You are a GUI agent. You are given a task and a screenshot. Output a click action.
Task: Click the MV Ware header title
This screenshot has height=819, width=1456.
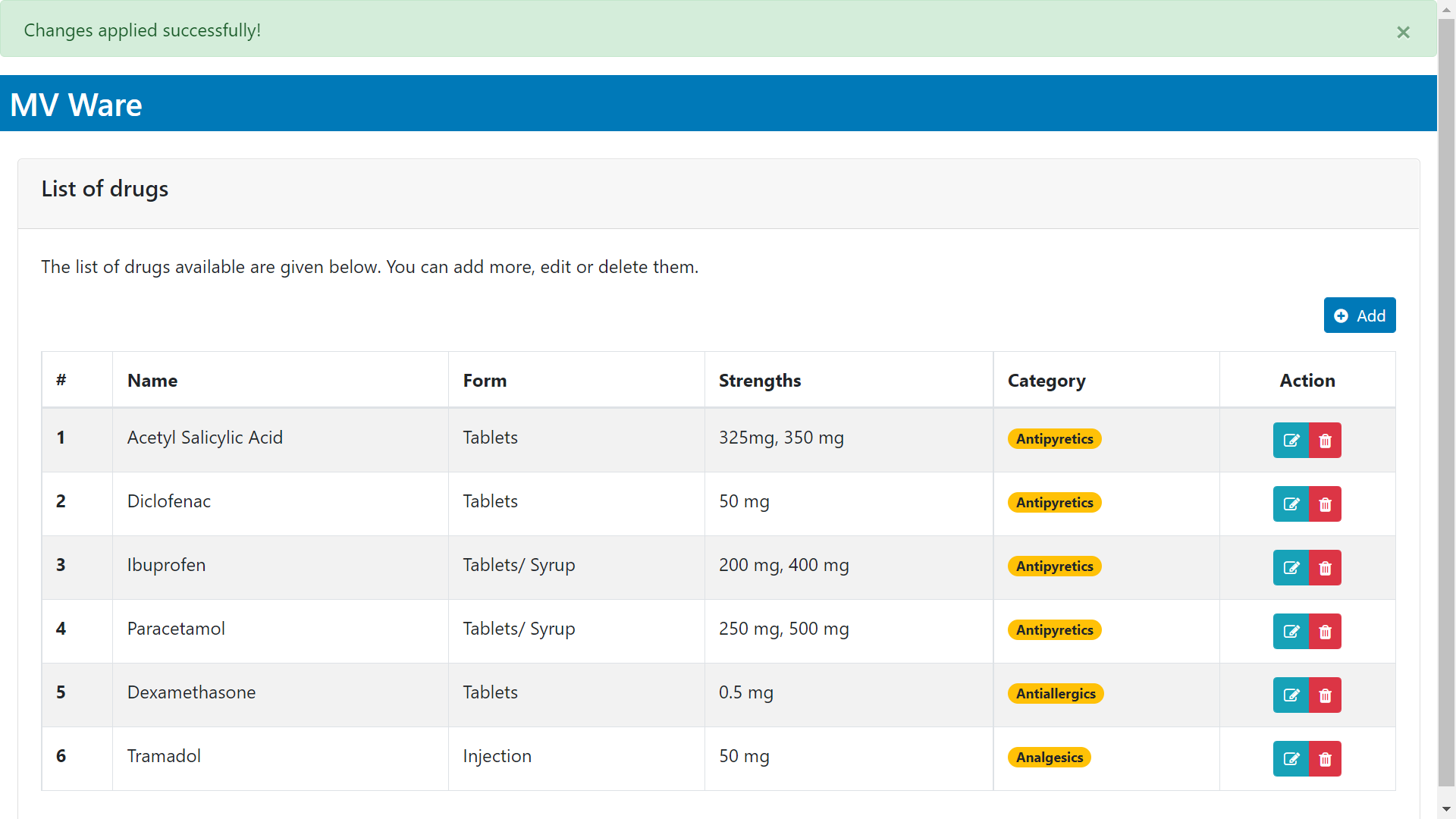click(76, 105)
